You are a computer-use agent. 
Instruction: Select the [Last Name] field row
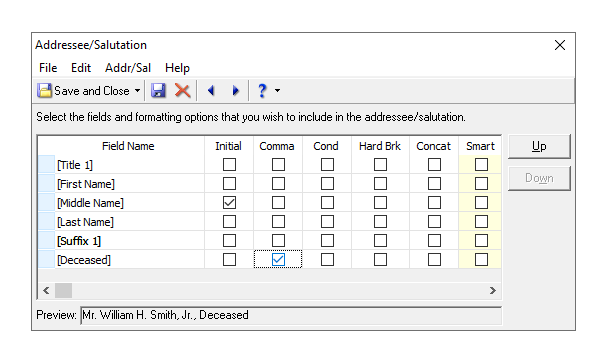[x=130, y=222]
